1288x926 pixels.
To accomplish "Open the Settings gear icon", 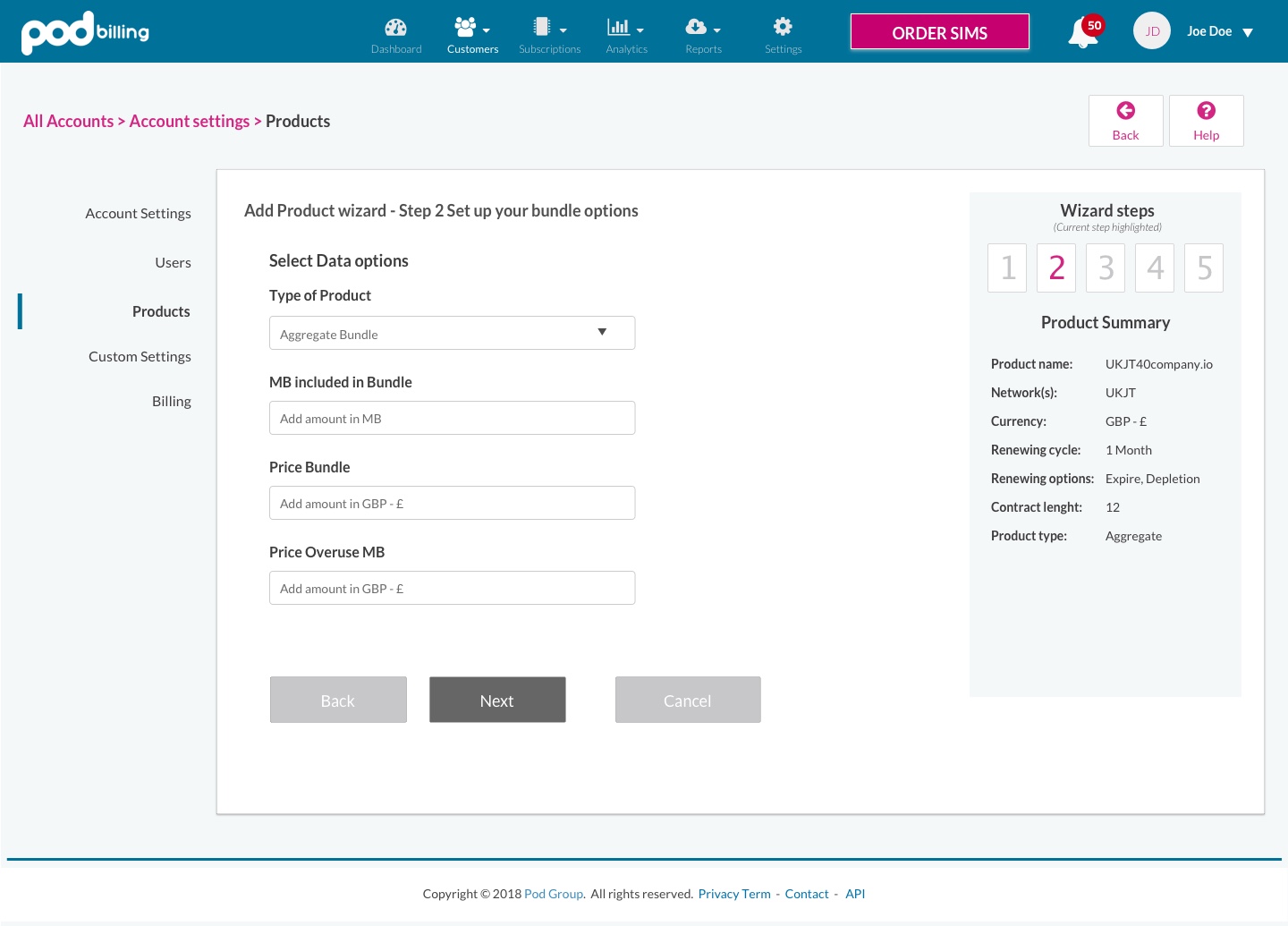I will click(x=783, y=27).
